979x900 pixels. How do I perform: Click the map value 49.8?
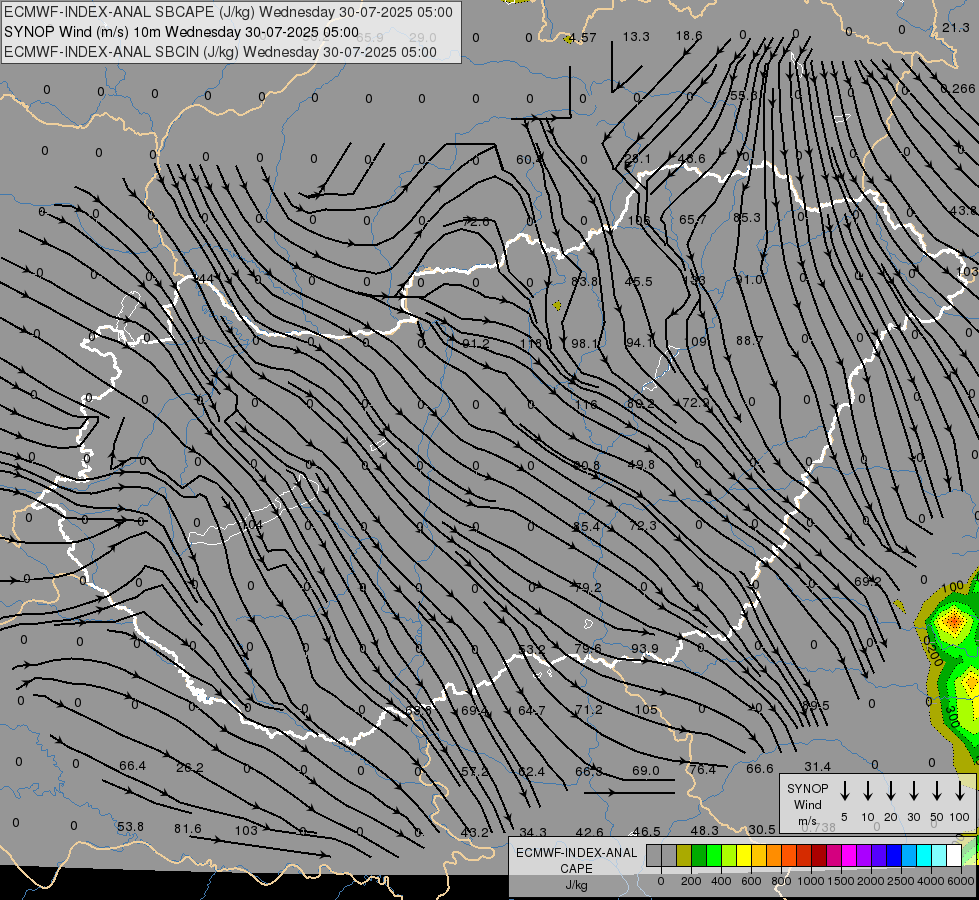[x=641, y=464]
